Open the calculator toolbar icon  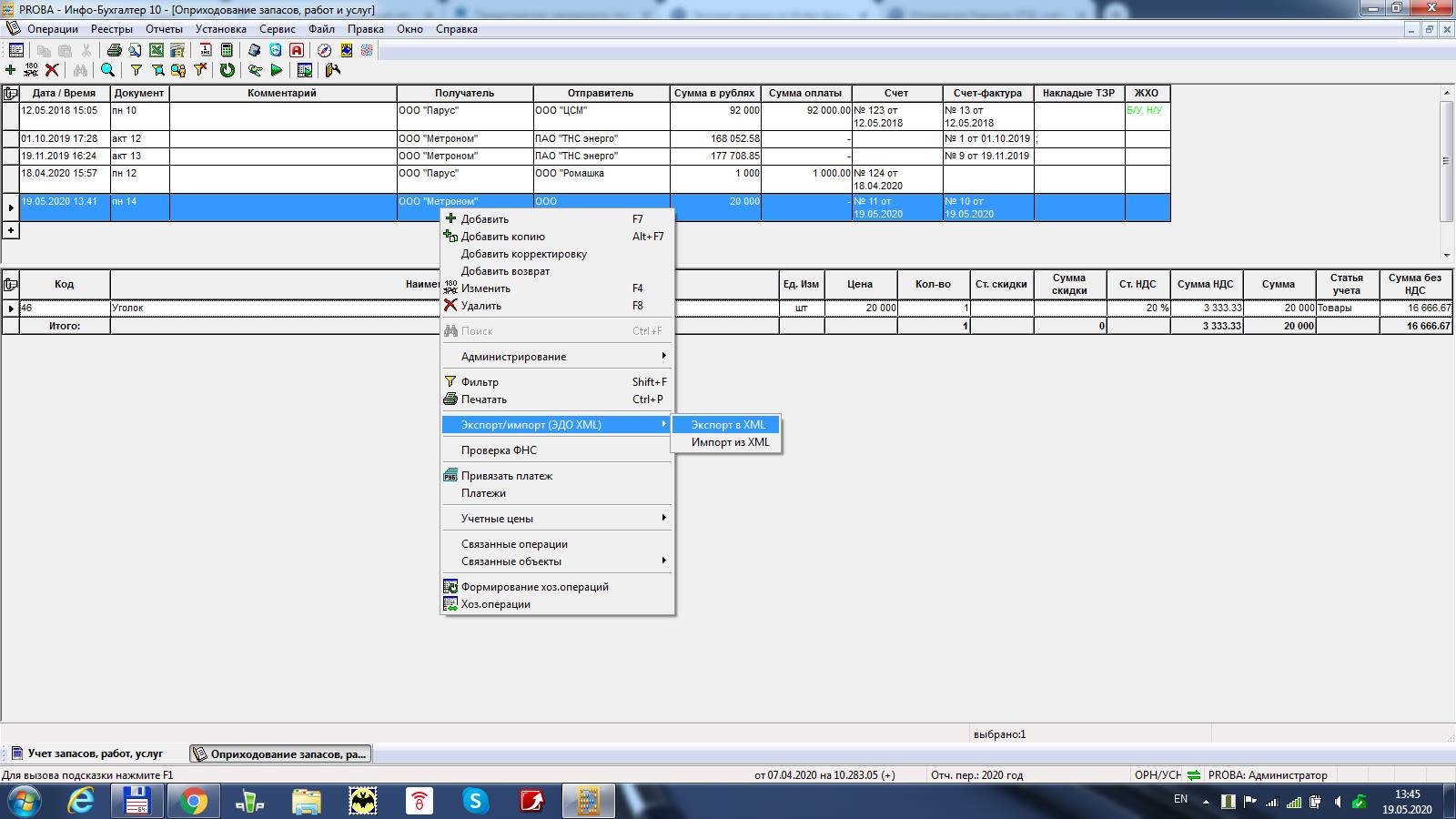[x=227, y=51]
